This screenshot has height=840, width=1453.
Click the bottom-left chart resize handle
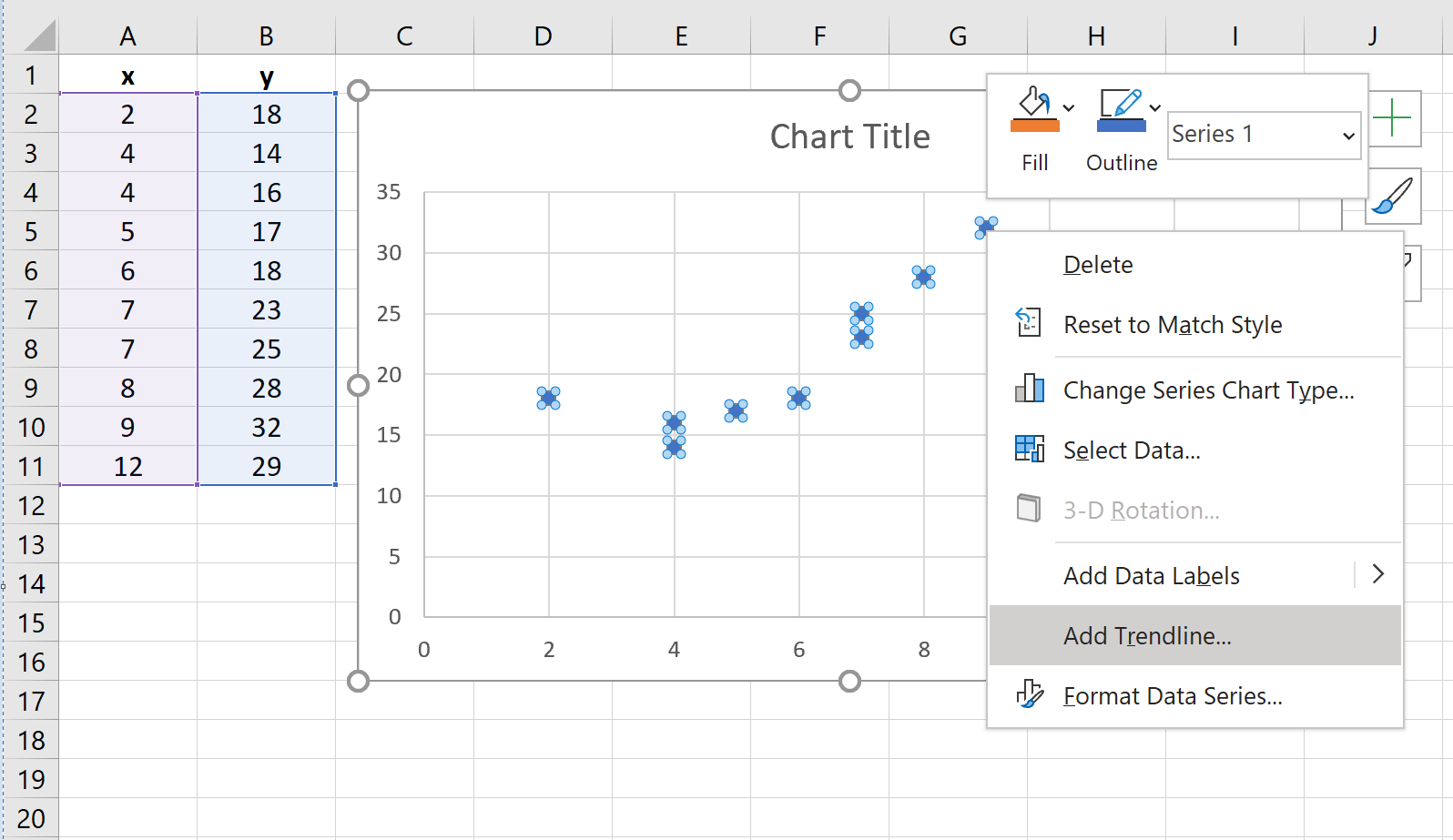pos(359,681)
